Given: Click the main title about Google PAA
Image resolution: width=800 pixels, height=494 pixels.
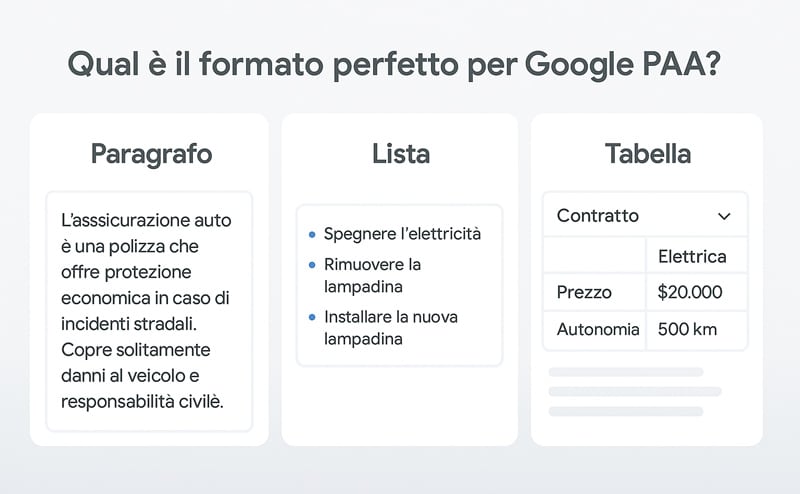Looking at the screenshot, I should [394, 65].
